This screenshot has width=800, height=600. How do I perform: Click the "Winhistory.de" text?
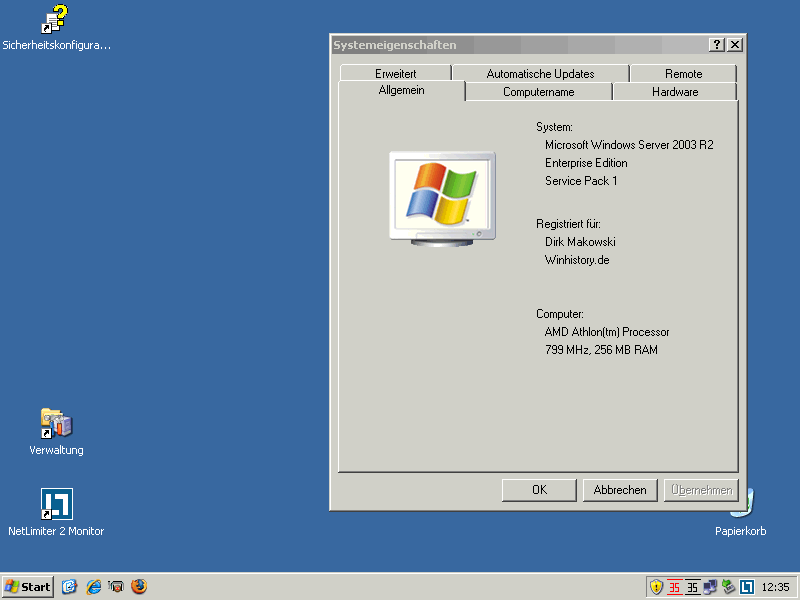(577, 260)
